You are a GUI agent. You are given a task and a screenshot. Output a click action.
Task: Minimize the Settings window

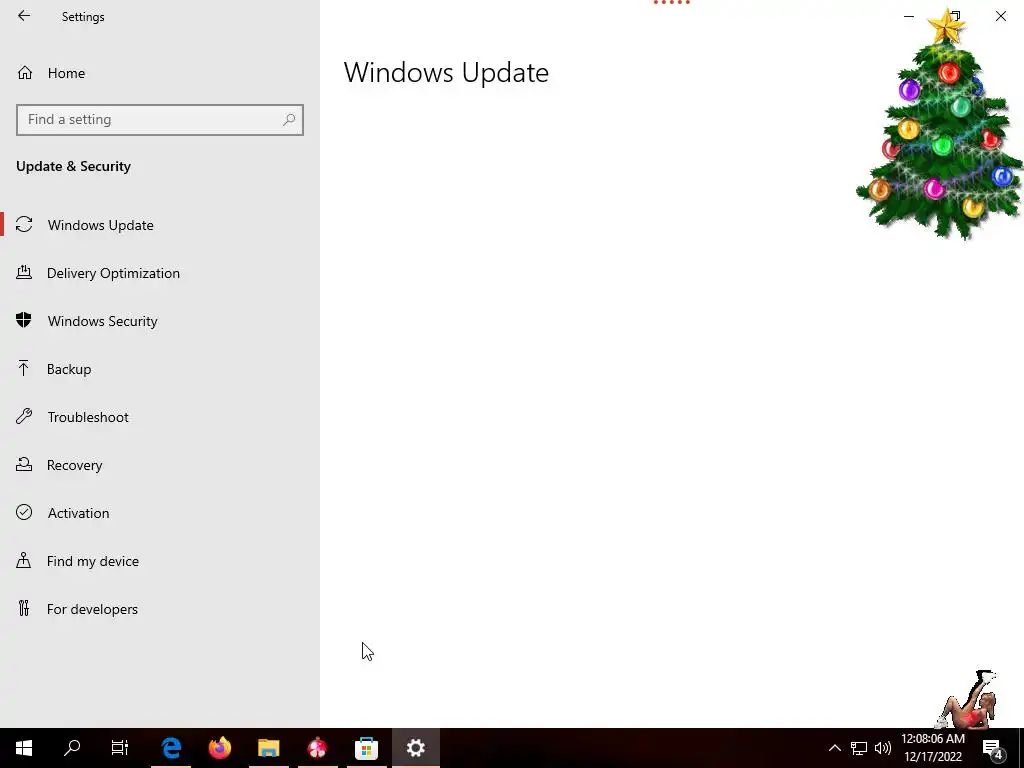[909, 16]
